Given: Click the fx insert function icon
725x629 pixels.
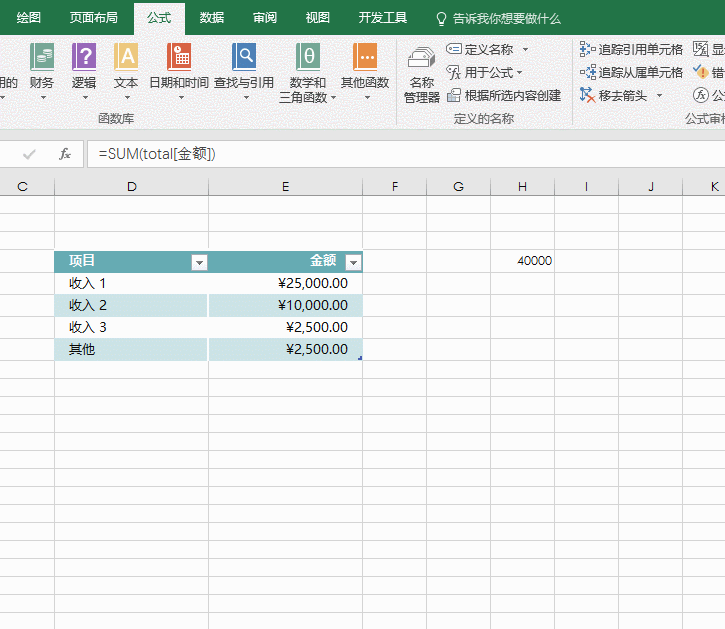Looking at the screenshot, I should [65, 154].
